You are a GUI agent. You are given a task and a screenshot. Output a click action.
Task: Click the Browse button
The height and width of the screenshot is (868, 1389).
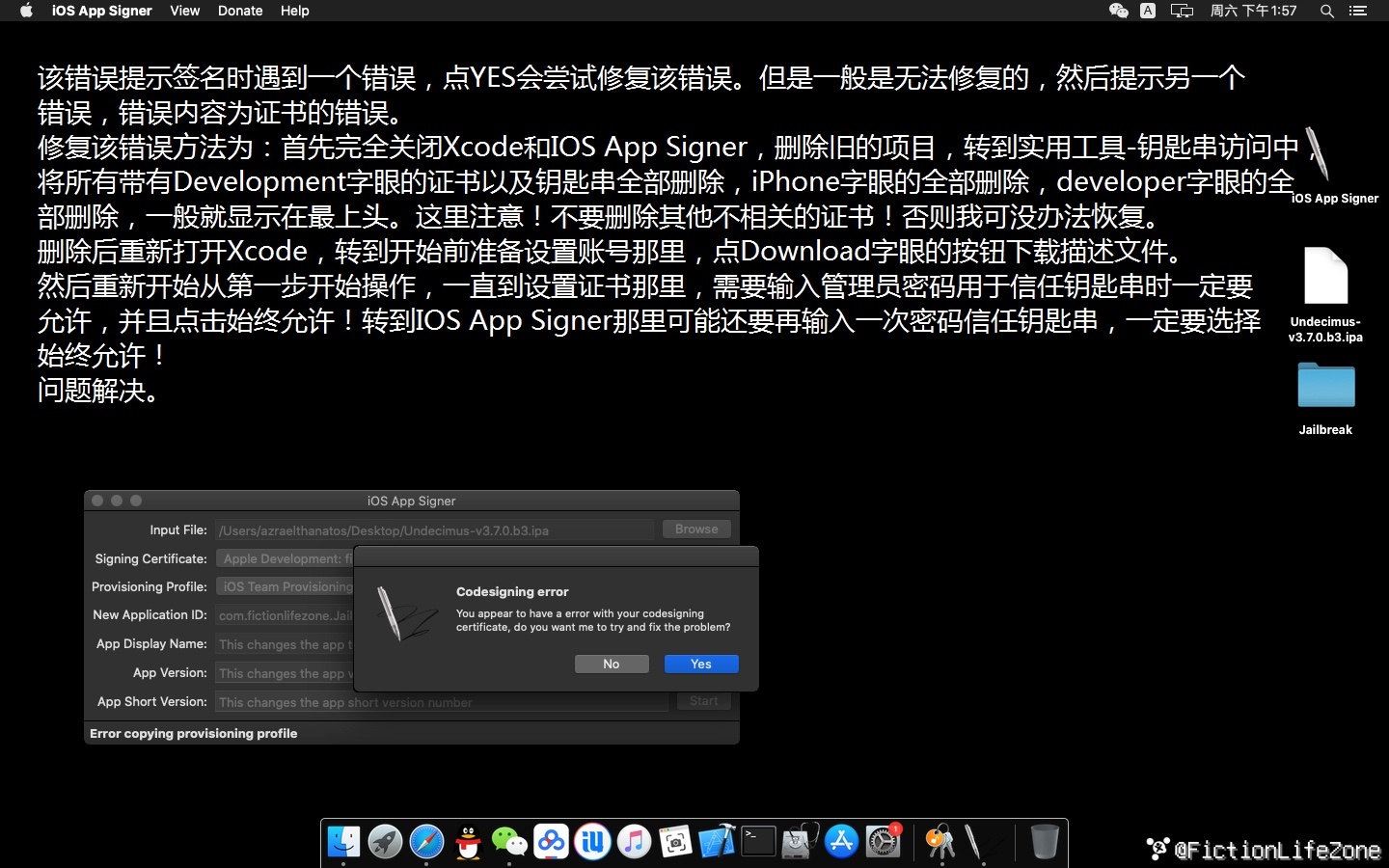pyautogui.click(x=696, y=529)
